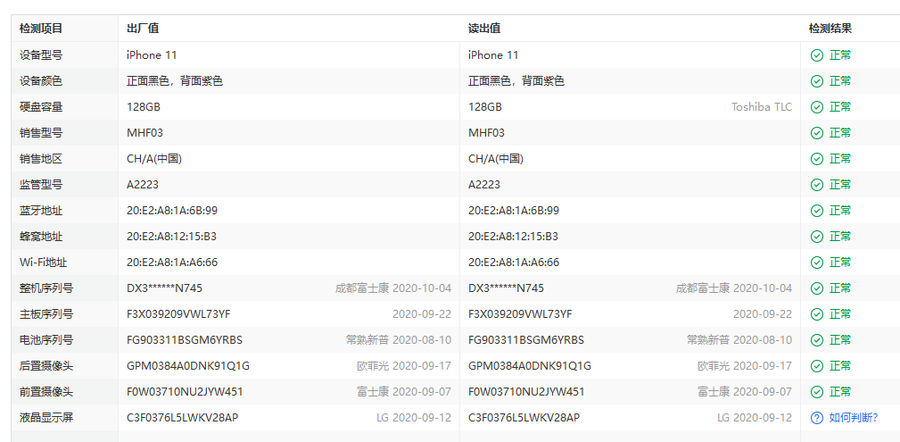Click the 读出值 column header
Image resolution: width=900 pixels, height=442 pixels.
tap(484, 28)
